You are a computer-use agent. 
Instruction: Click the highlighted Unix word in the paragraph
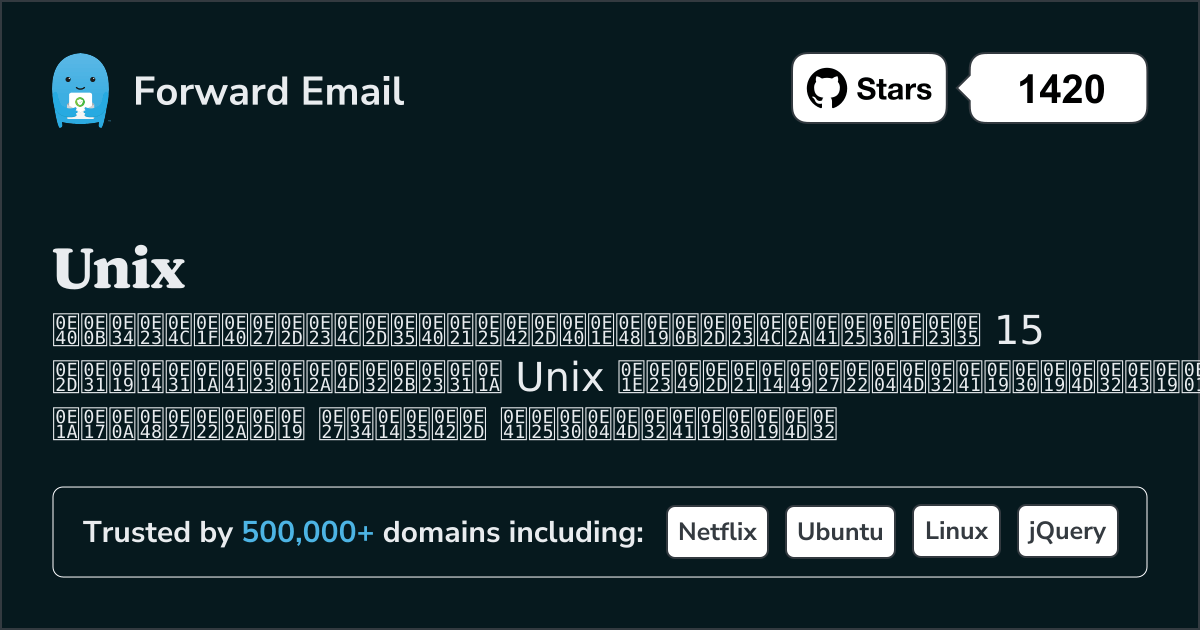pos(557,377)
